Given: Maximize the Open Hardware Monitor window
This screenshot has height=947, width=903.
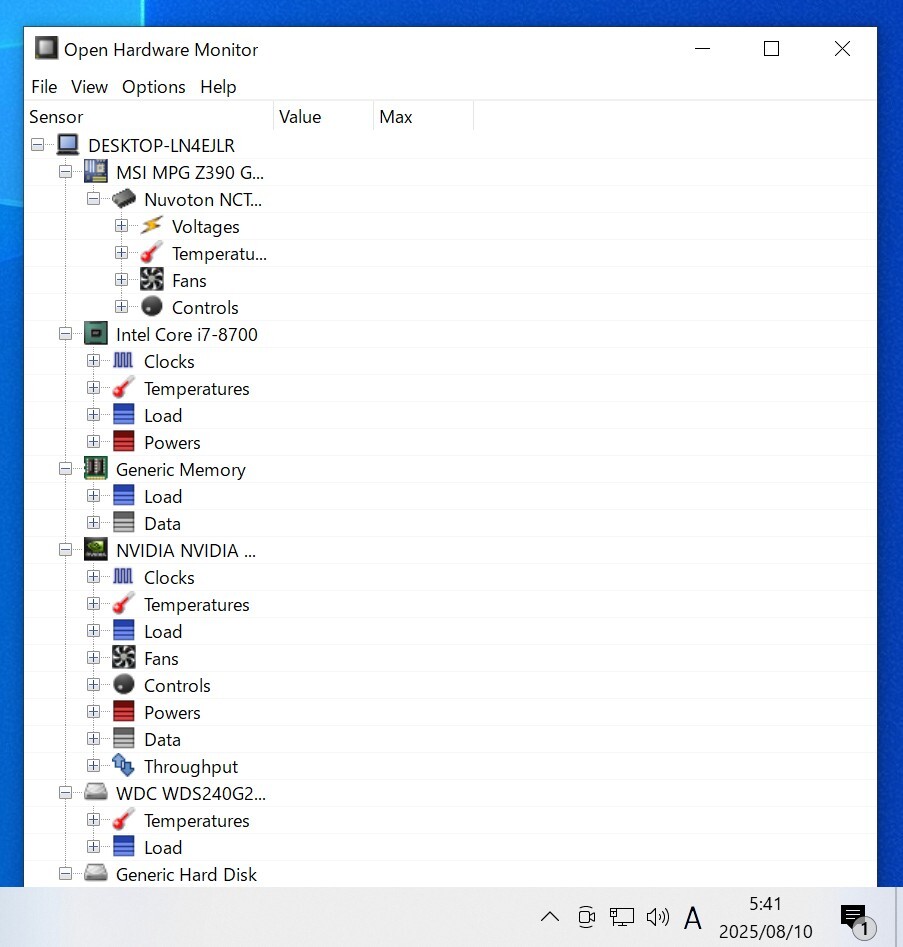Looking at the screenshot, I should click(x=771, y=49).
